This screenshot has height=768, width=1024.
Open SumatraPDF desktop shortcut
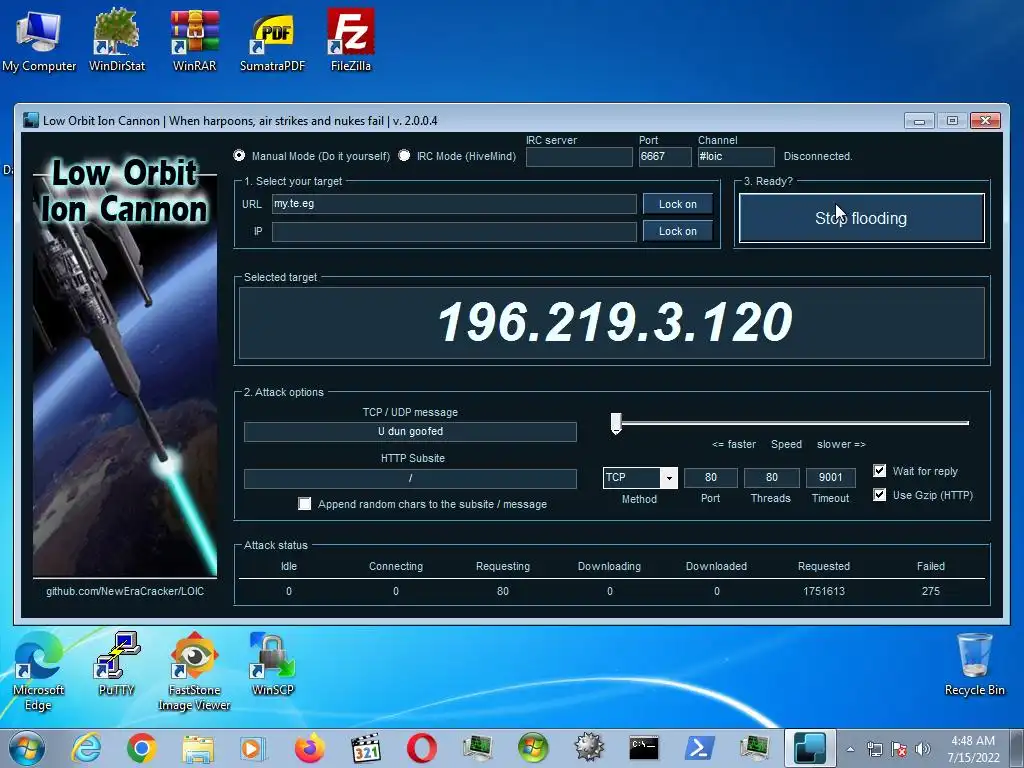(272, 40)
